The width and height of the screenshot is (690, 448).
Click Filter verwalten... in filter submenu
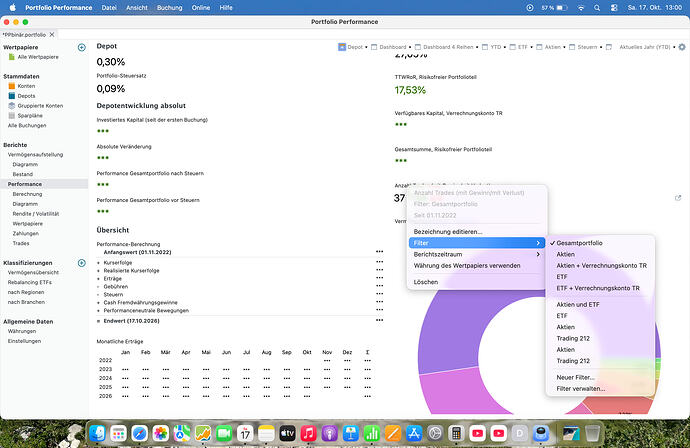600,389
